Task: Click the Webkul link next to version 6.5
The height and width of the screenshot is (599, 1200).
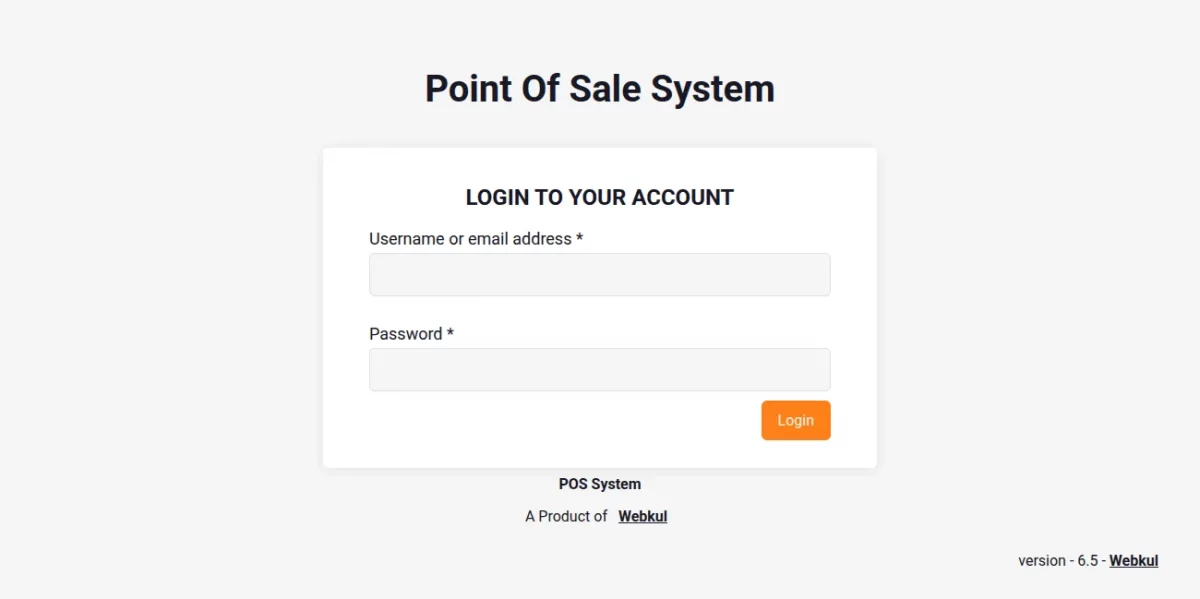Action: pos(1133,560)
